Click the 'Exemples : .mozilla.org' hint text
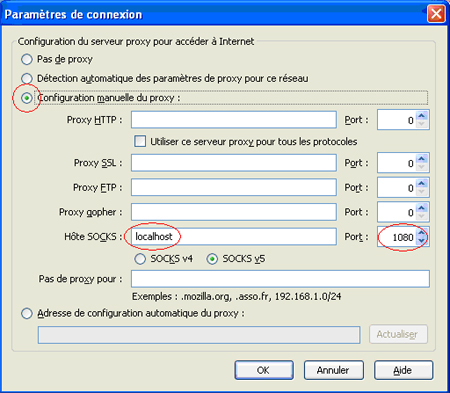 click(x=237, y=297)
